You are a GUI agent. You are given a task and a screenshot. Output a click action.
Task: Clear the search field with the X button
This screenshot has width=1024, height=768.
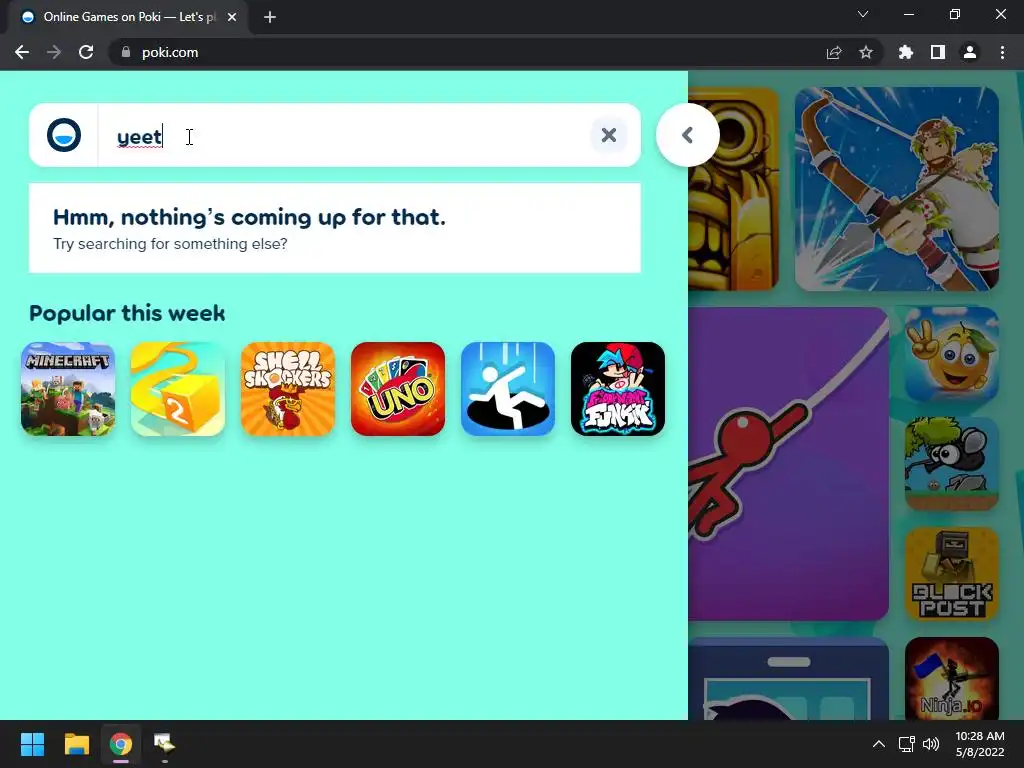click(609, 135)
